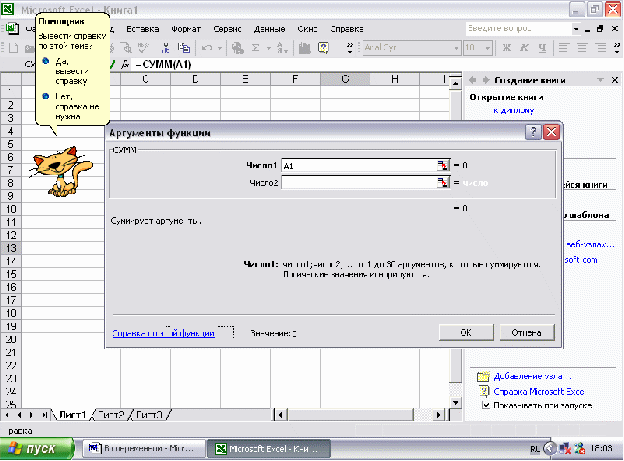Click the fx insert function icon
The width and height of the screenshot is (624, 461).
click(x=125, y=64)
